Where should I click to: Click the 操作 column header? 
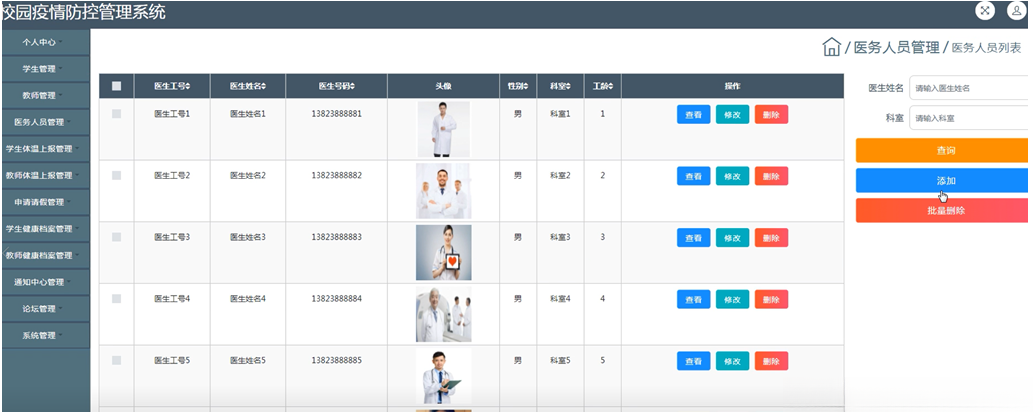coord(733,86)
